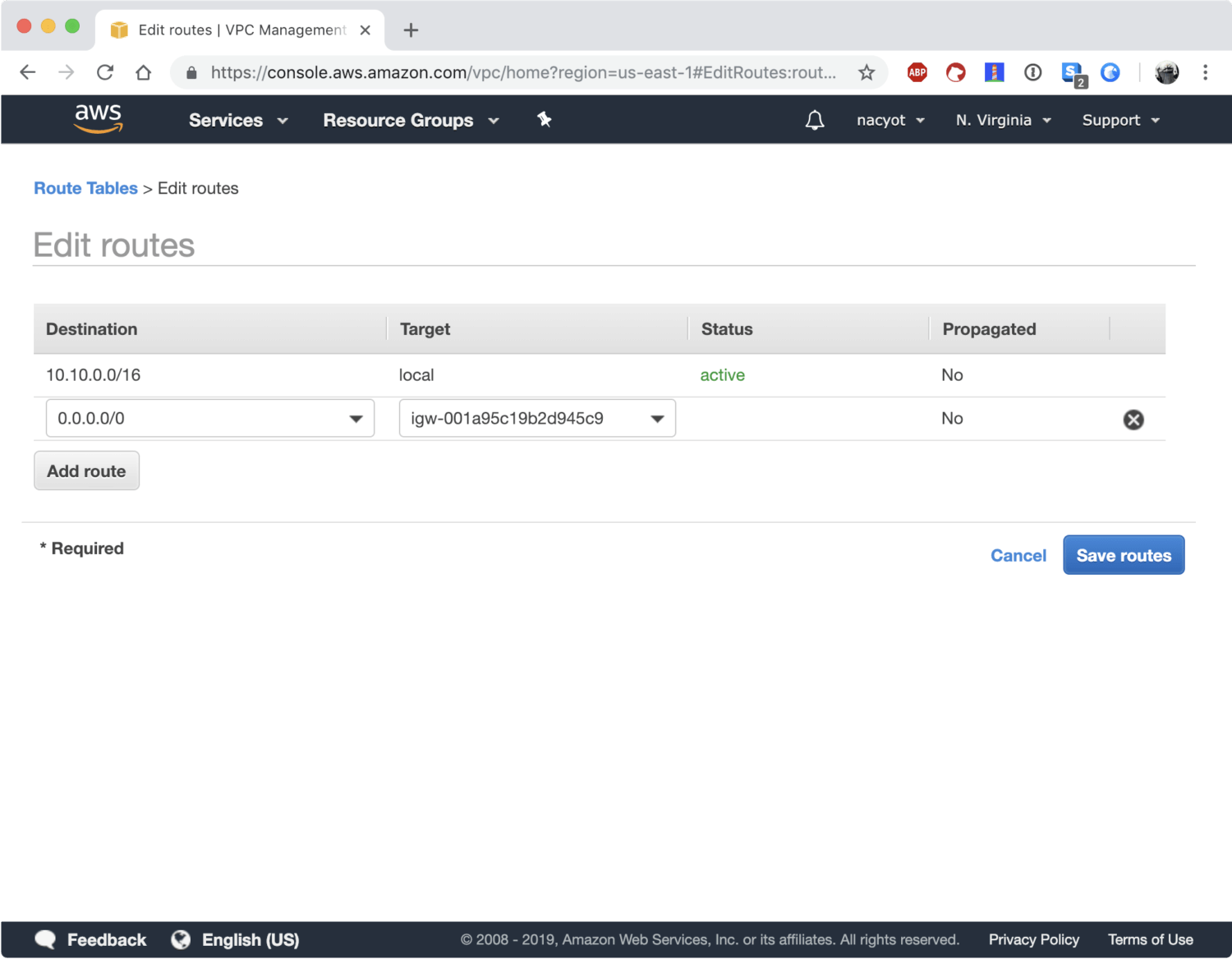Expand the Resource Groups menu

[x=411, y=120]
